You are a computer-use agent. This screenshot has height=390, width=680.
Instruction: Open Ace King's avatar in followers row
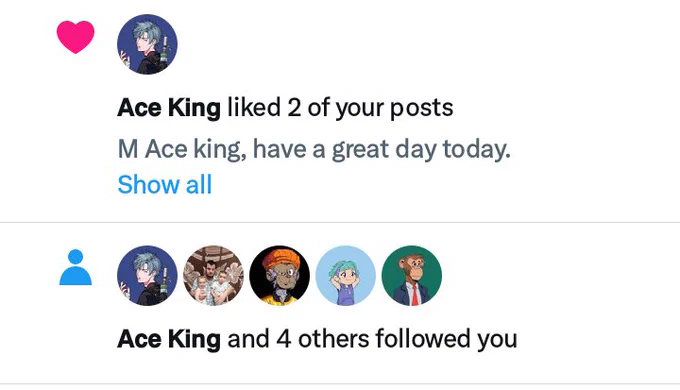pyautogui.click(x=147, y=276)
